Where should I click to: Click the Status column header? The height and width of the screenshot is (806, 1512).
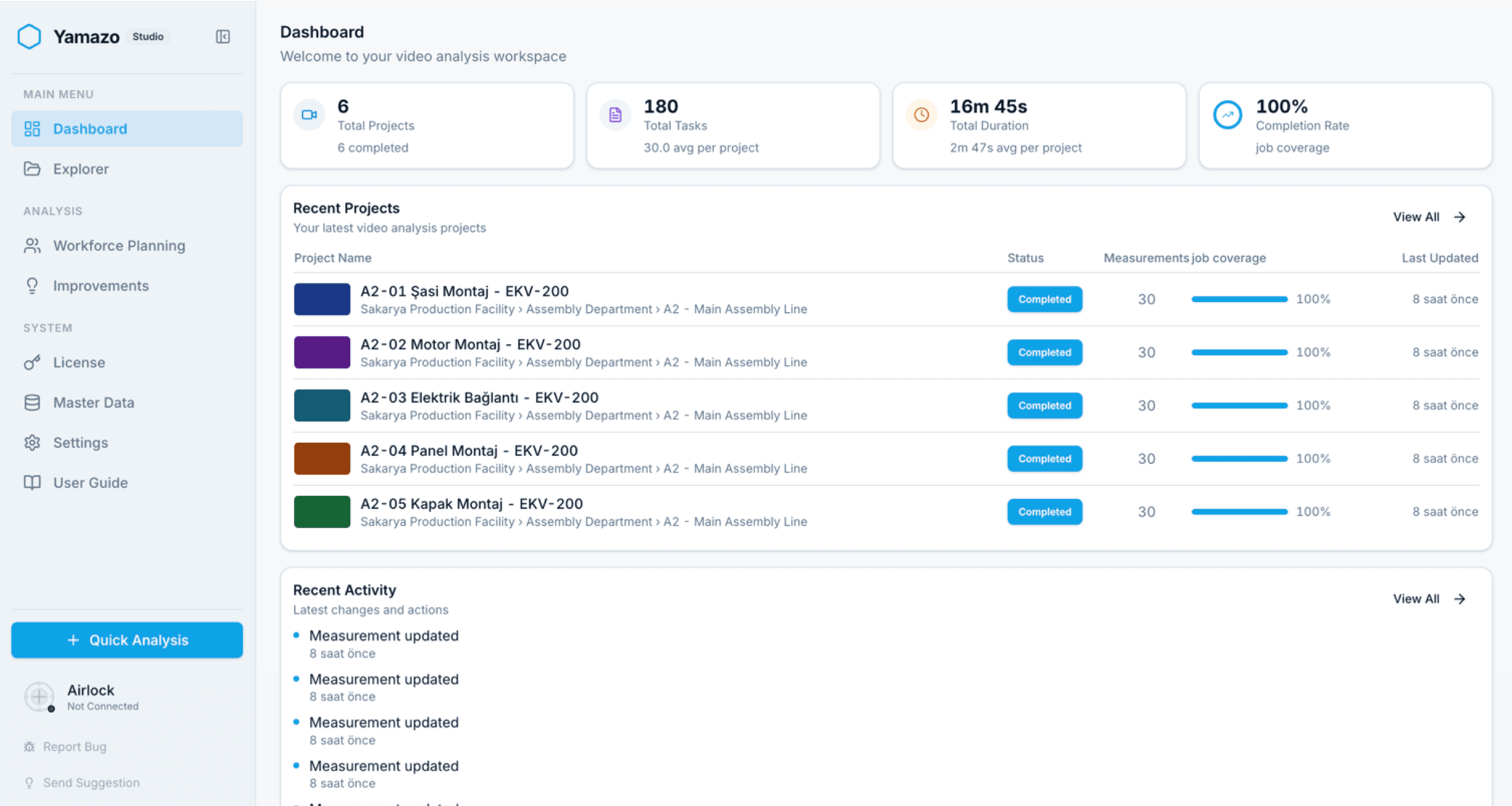point(1025,258)
